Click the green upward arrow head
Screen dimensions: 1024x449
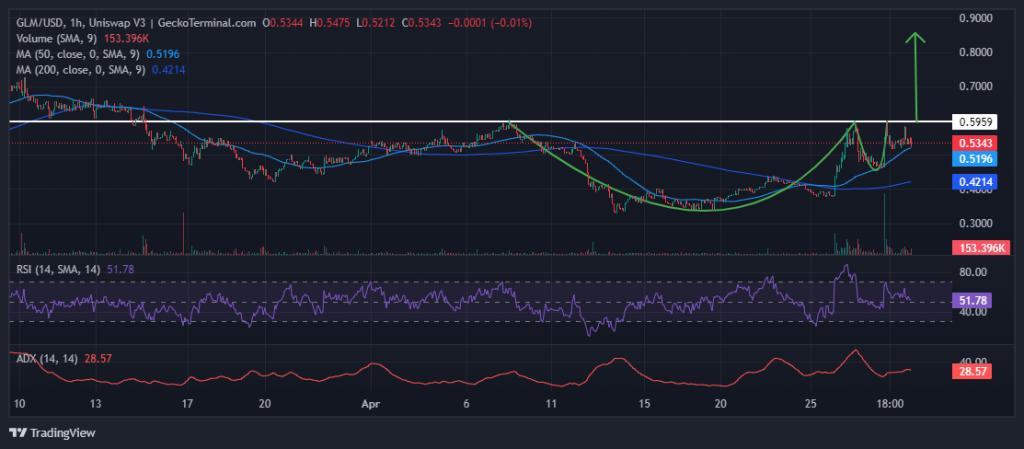pos(915,38)
